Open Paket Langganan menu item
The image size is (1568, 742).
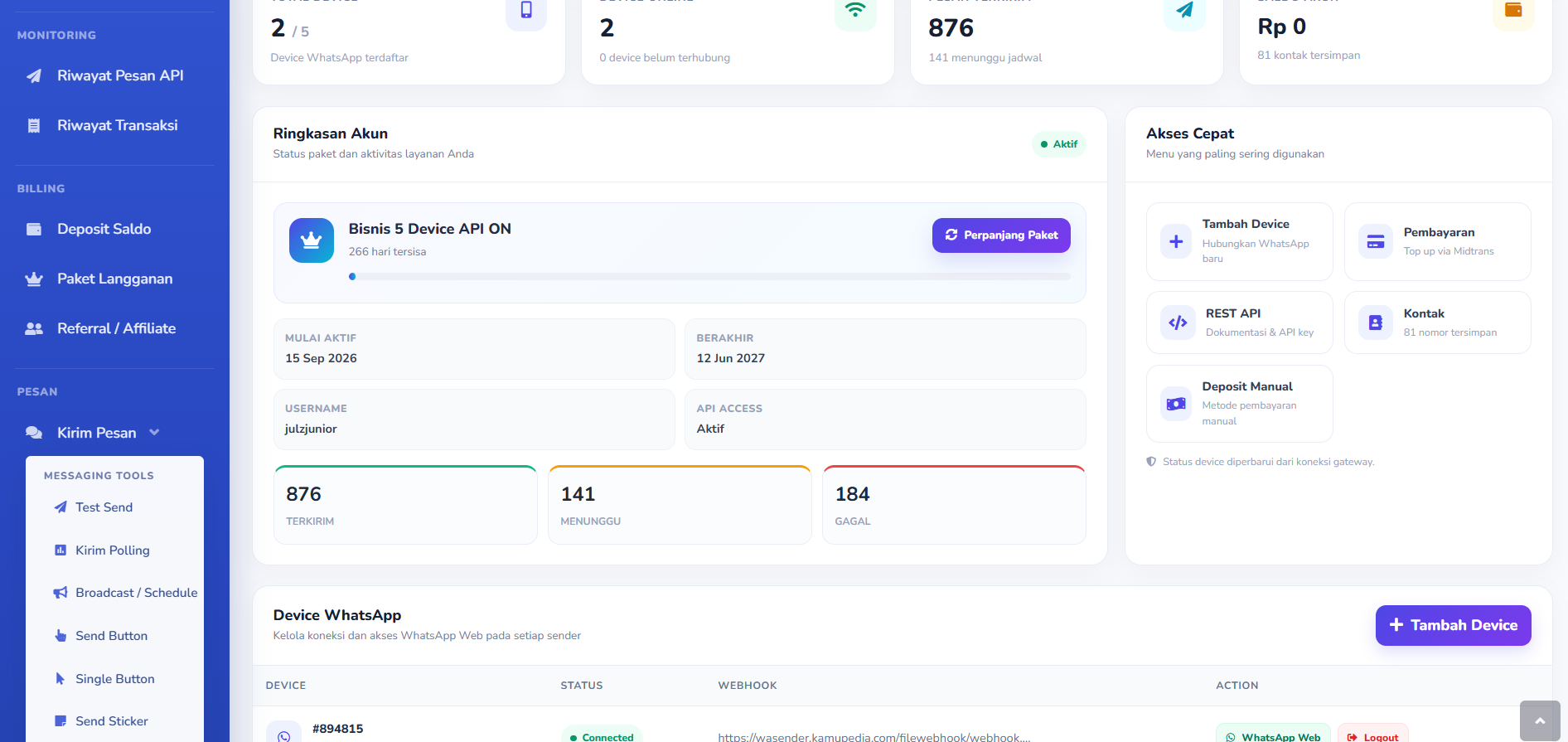(x=114, y=279)
